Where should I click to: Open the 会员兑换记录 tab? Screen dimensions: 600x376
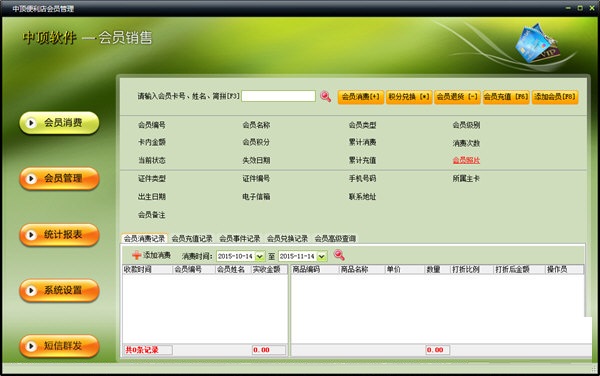click(x=287, y=239)
